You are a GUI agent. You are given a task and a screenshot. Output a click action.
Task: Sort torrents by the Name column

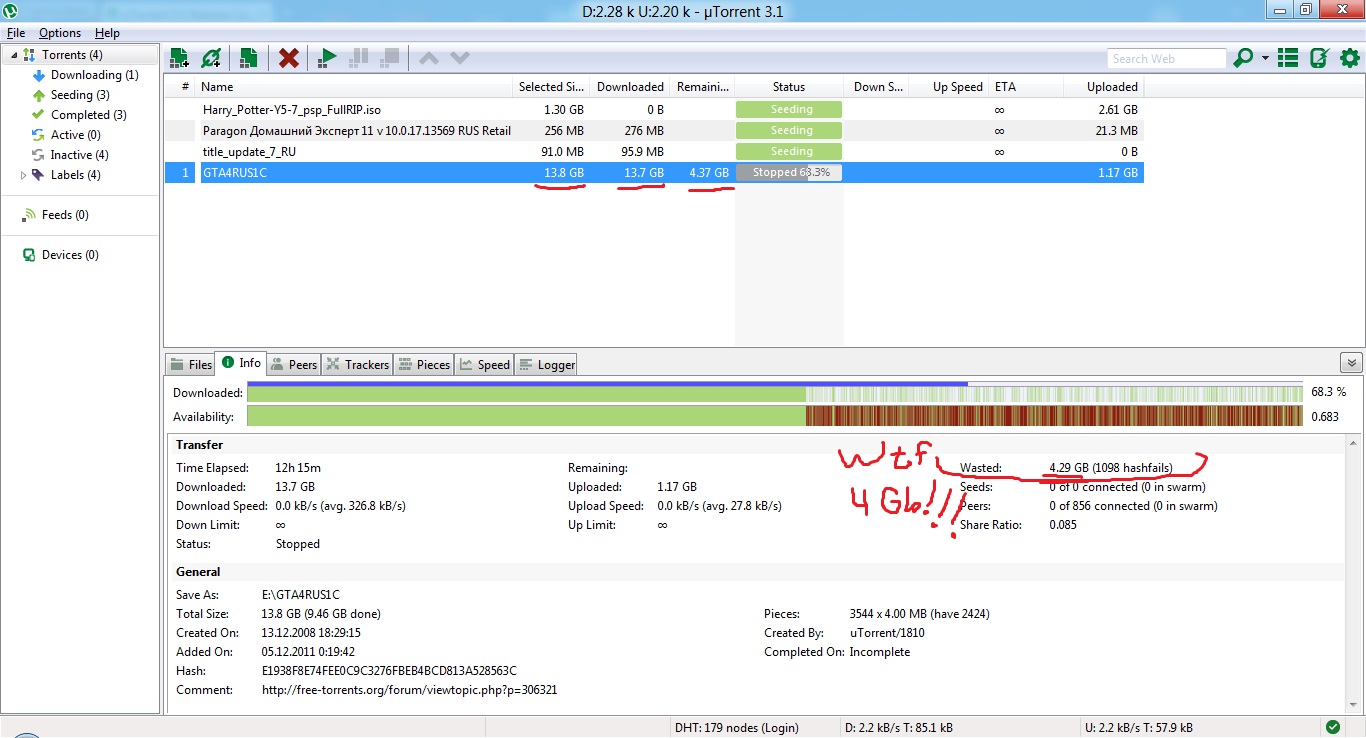tap(354, 87)
